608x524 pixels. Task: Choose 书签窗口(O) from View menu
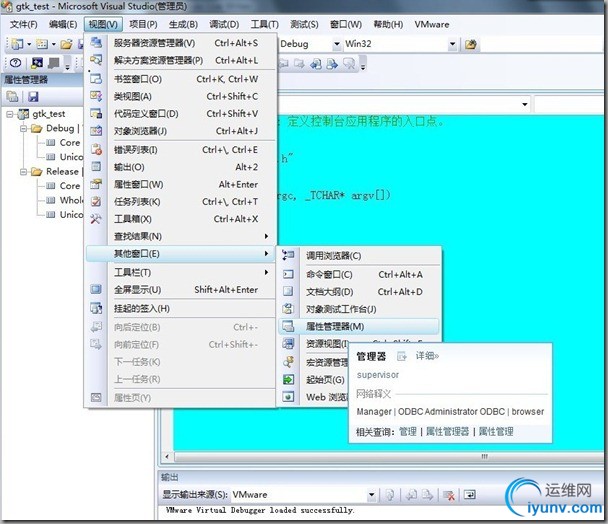click(x=181, y=79)
